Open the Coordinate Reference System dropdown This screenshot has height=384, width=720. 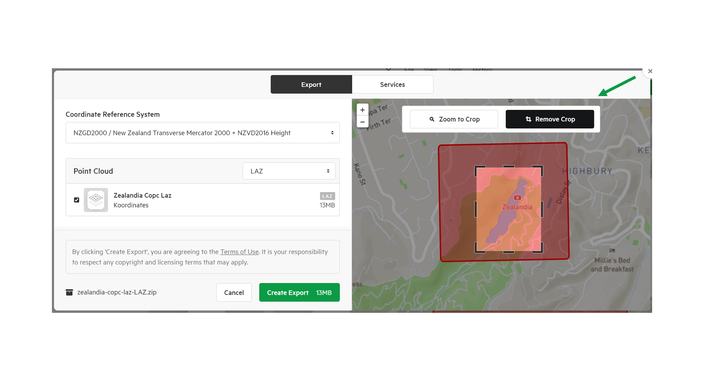pos(202,133)
